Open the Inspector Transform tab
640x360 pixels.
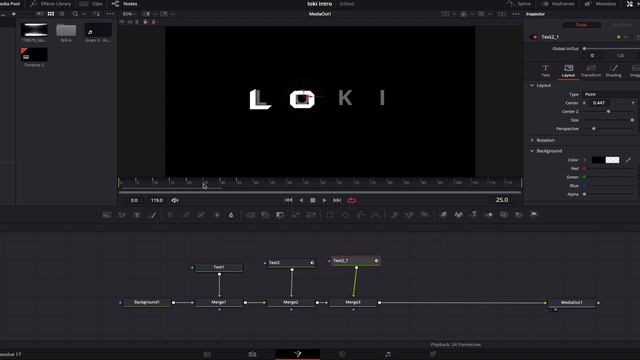(591, 71)
